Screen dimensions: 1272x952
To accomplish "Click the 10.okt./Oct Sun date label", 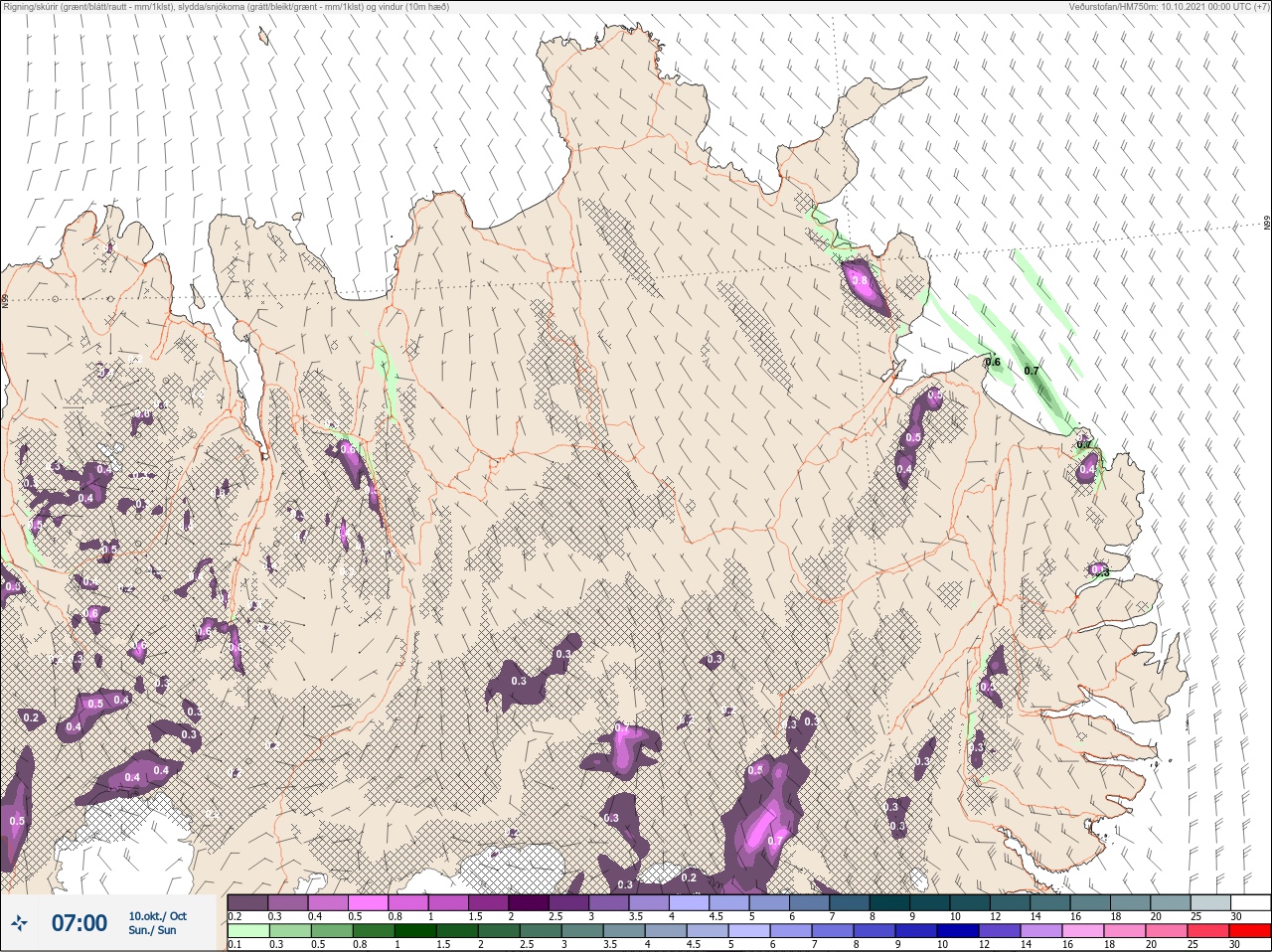I will click(157, 923).
